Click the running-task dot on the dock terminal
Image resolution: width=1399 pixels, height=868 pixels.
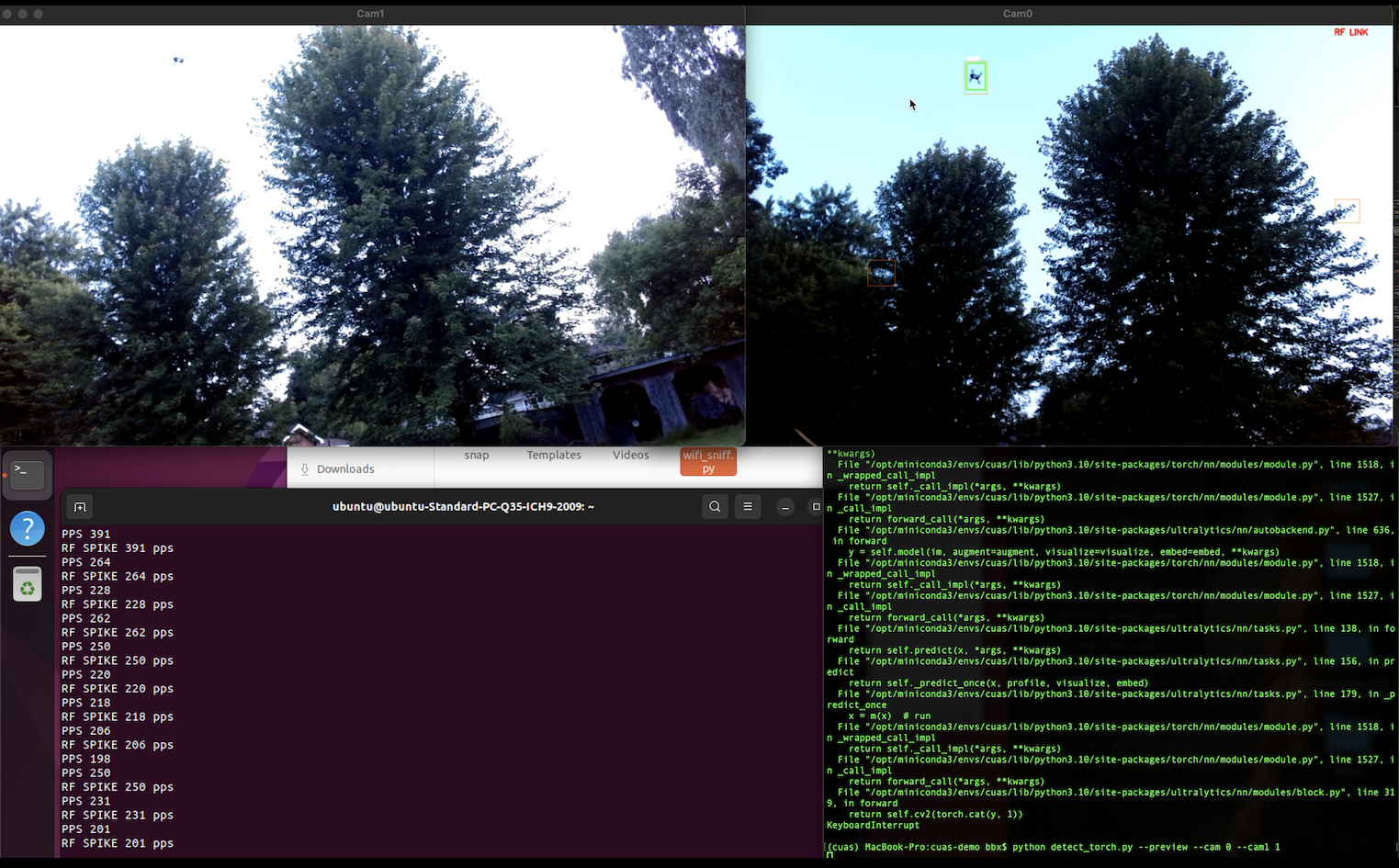[x=5, y=475]
